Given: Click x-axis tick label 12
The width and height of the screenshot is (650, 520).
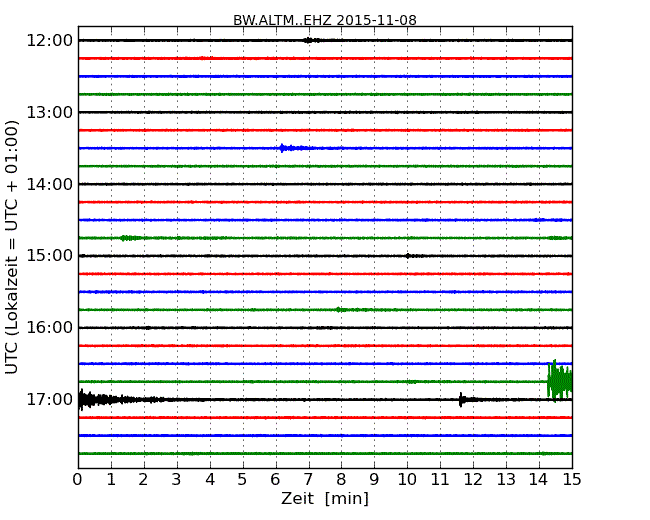Looking at the screenshot, I should tap(473, 480).
